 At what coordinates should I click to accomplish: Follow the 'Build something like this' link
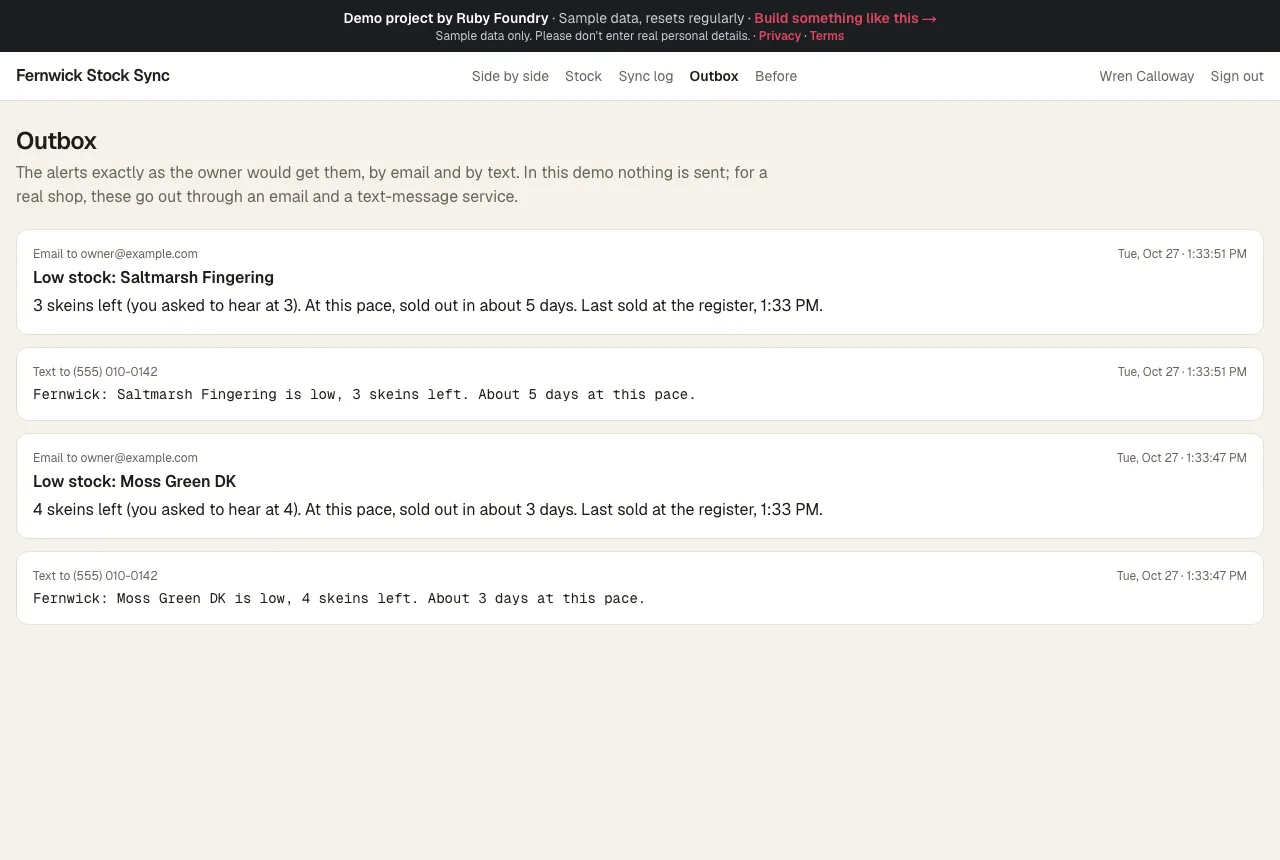[845, 18]
